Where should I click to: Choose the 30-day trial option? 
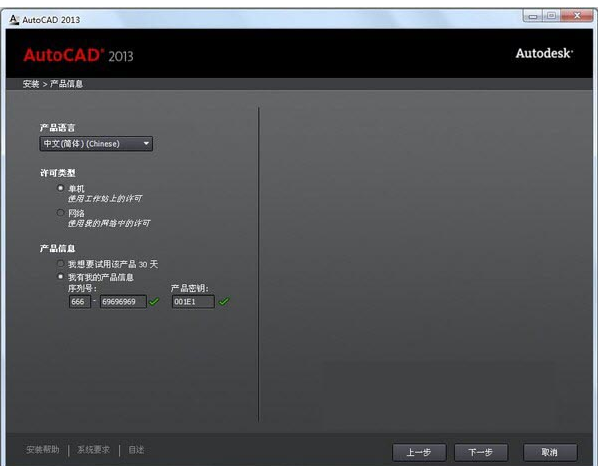point(60,264)
